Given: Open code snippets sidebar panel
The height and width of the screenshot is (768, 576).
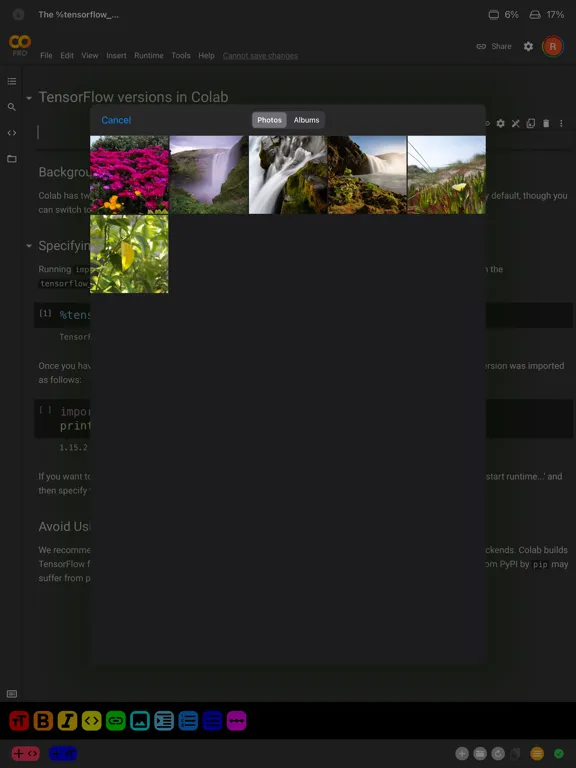Looking at the screenshot, I should click(12, 133).
